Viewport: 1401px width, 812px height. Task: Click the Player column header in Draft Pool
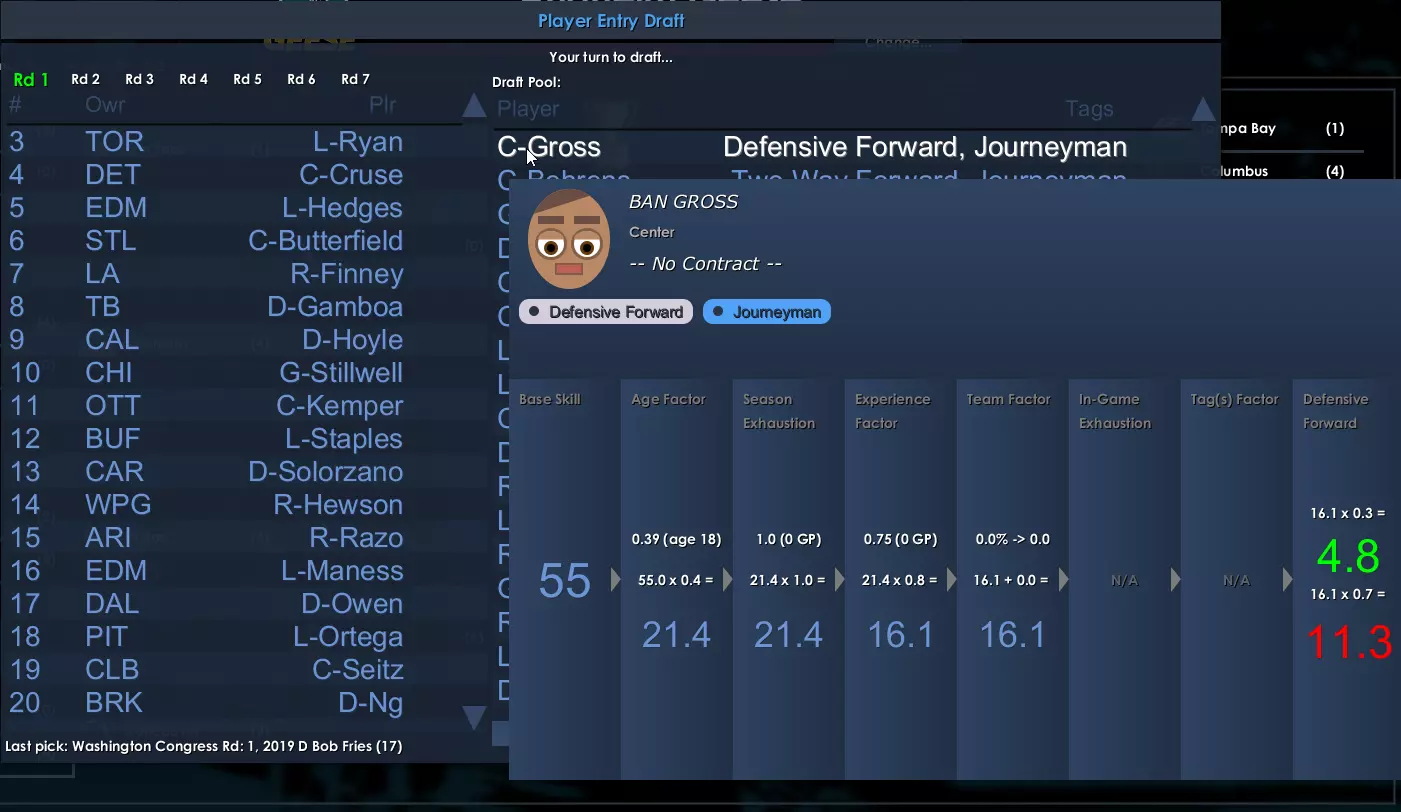(529, 109)
